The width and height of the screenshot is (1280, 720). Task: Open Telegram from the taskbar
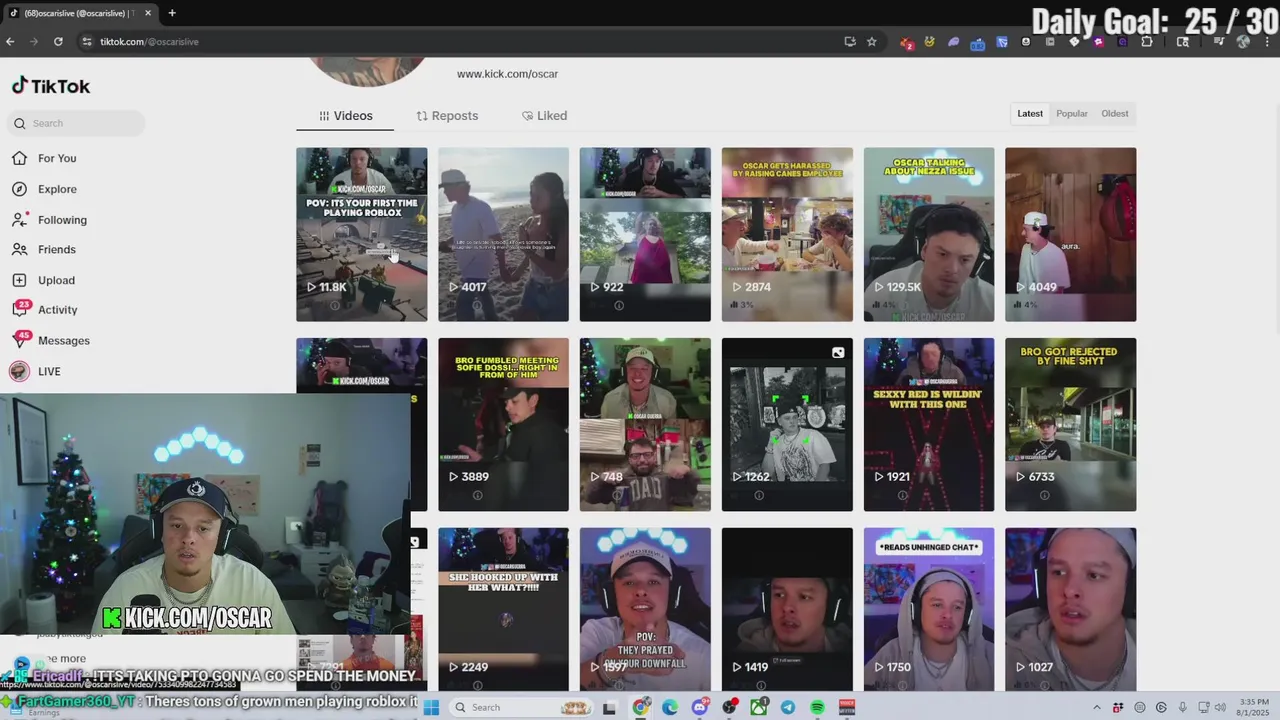[788, 707]
